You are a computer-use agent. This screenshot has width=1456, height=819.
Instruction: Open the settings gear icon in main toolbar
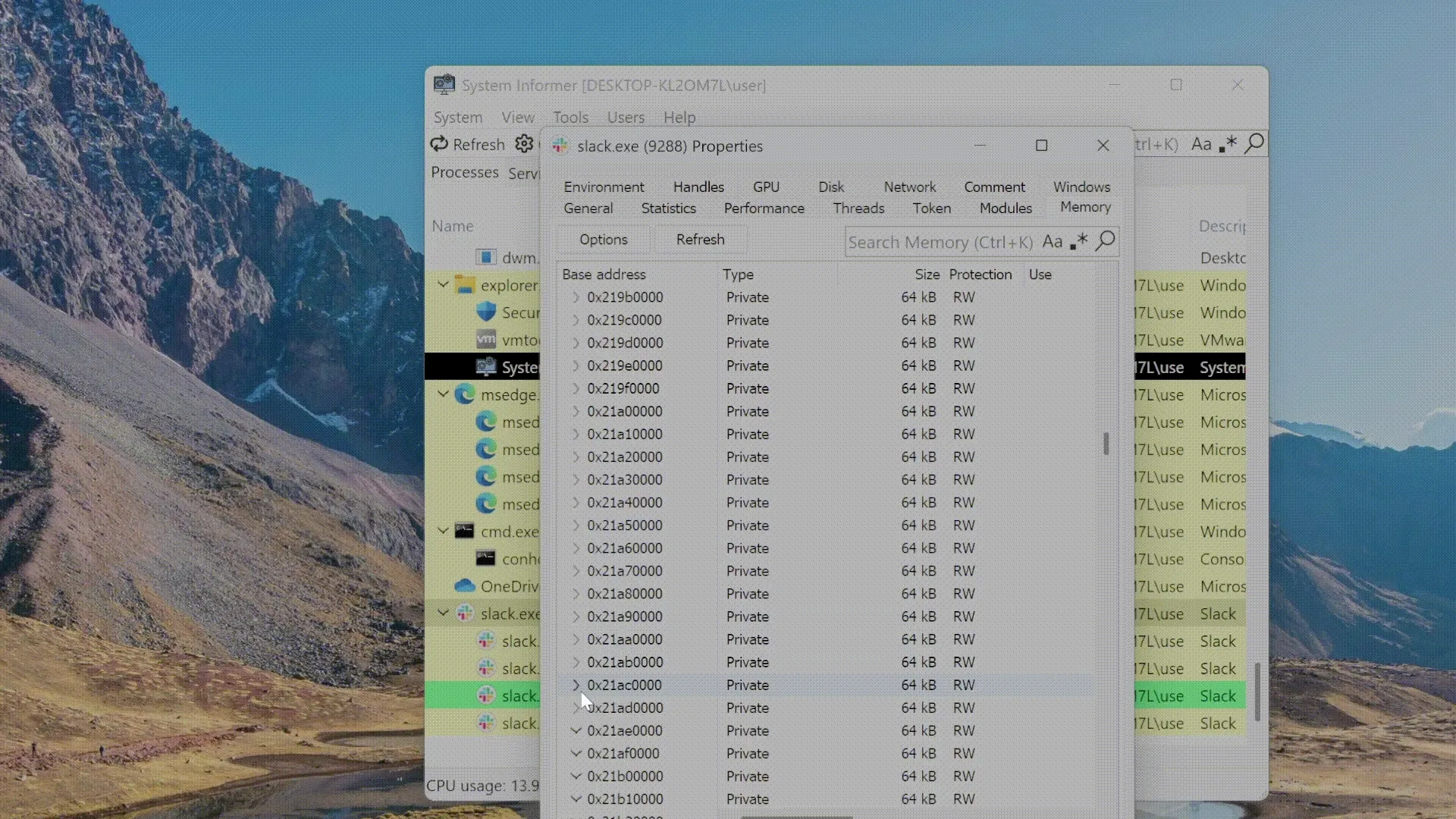click(x=524, y=144)
